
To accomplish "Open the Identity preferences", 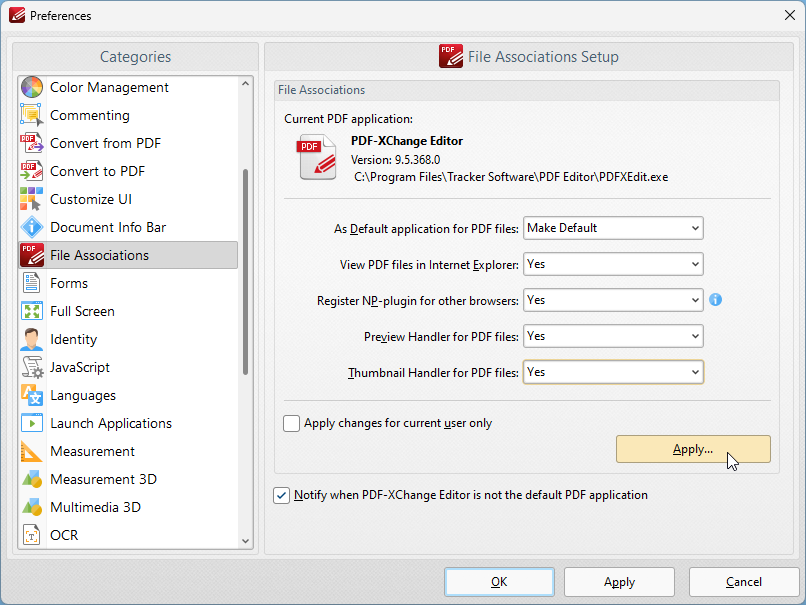I will tap(129, 339).
